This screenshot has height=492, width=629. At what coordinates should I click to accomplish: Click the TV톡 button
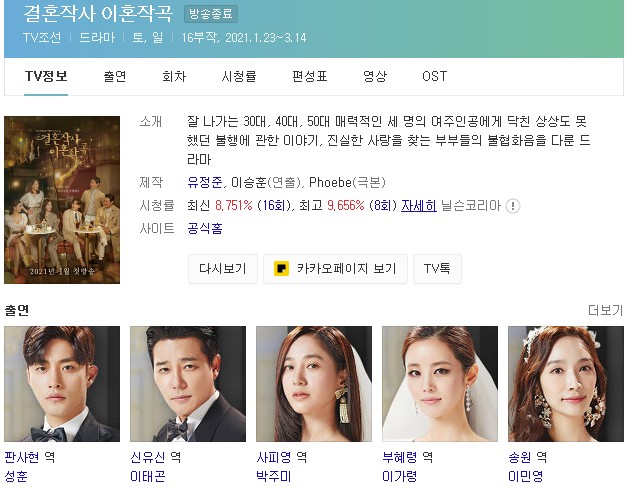tap(437, 268)
